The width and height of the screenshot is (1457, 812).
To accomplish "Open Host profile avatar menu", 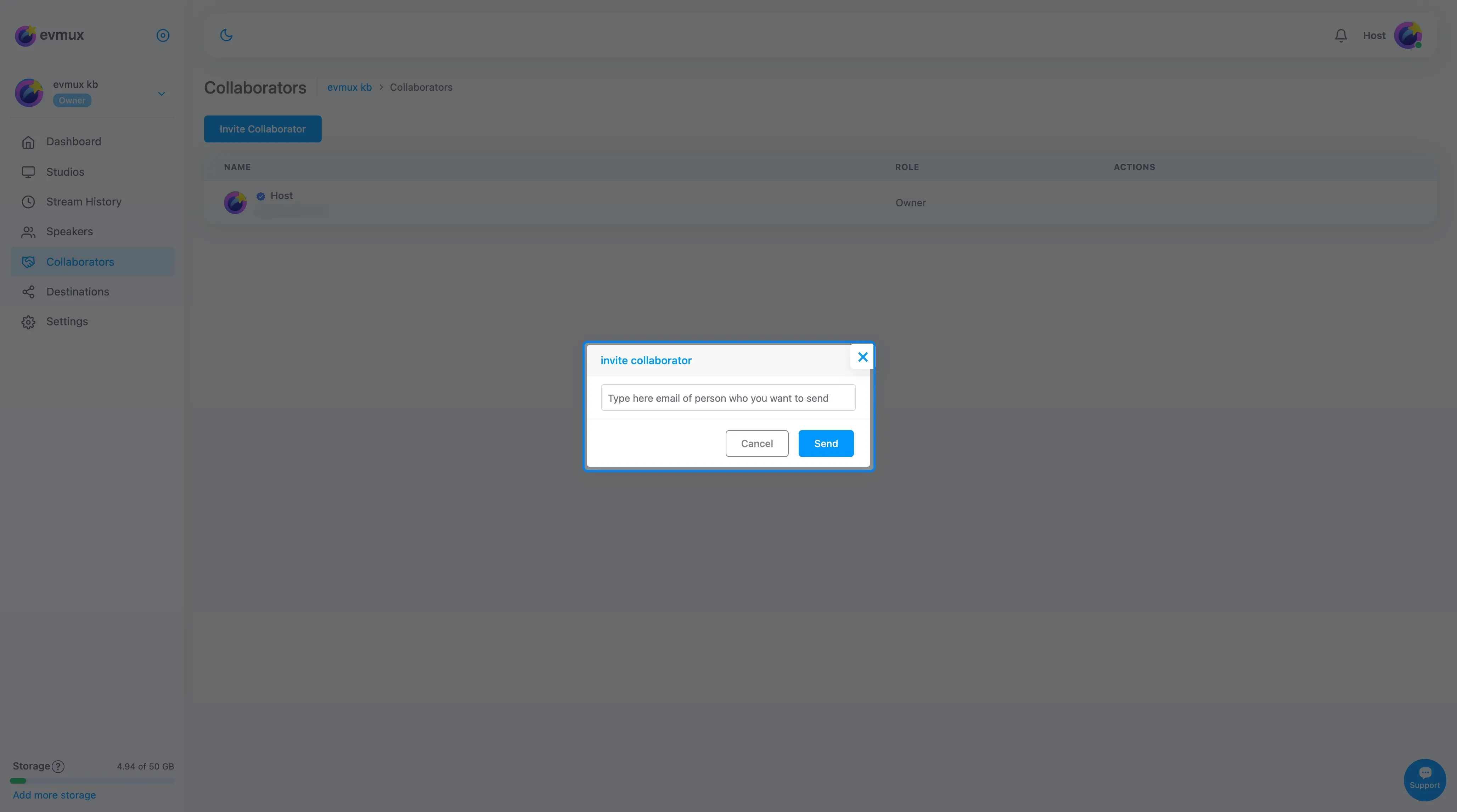I will (1408, 36).
